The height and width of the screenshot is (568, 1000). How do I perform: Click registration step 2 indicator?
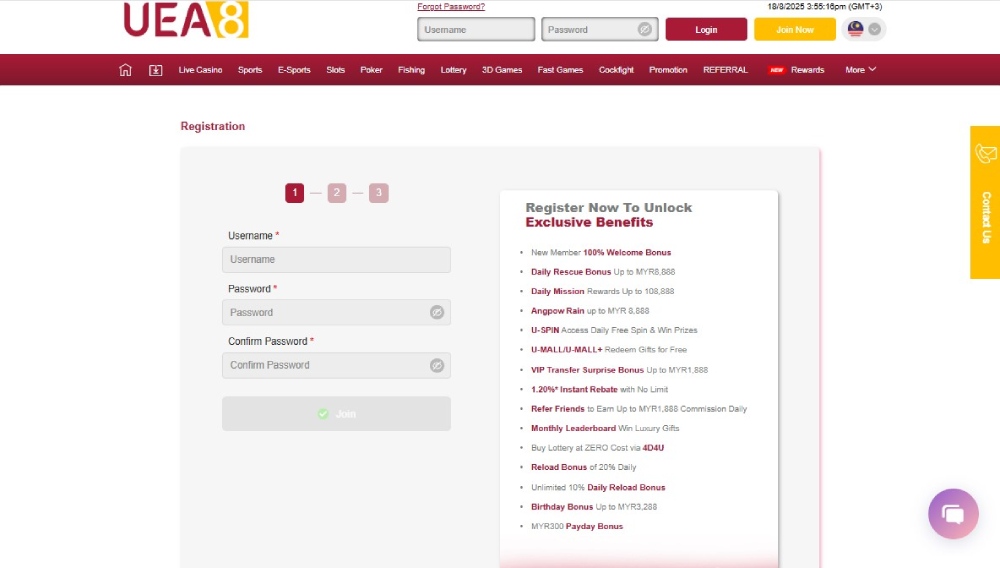(337, 193)
